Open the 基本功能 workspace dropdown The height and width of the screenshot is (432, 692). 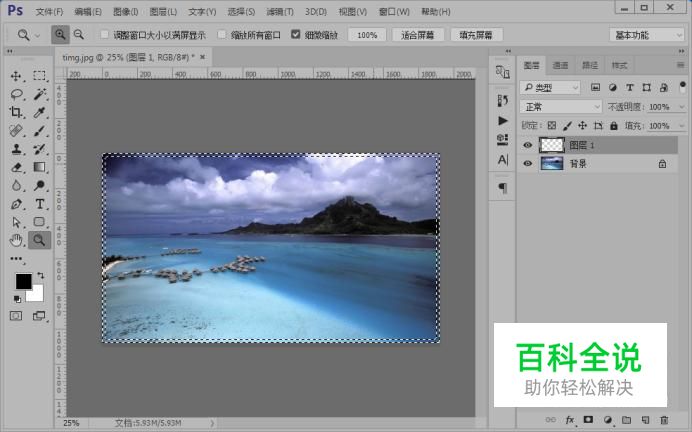[x=646, y=34]
